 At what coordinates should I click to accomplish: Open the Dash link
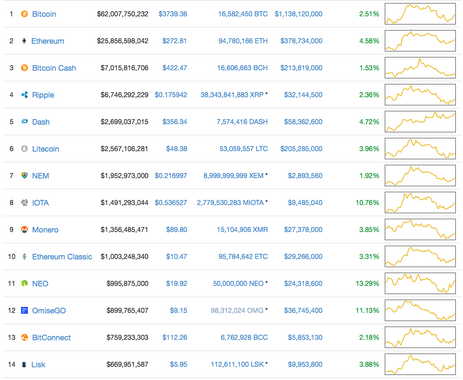click(41, 122)
